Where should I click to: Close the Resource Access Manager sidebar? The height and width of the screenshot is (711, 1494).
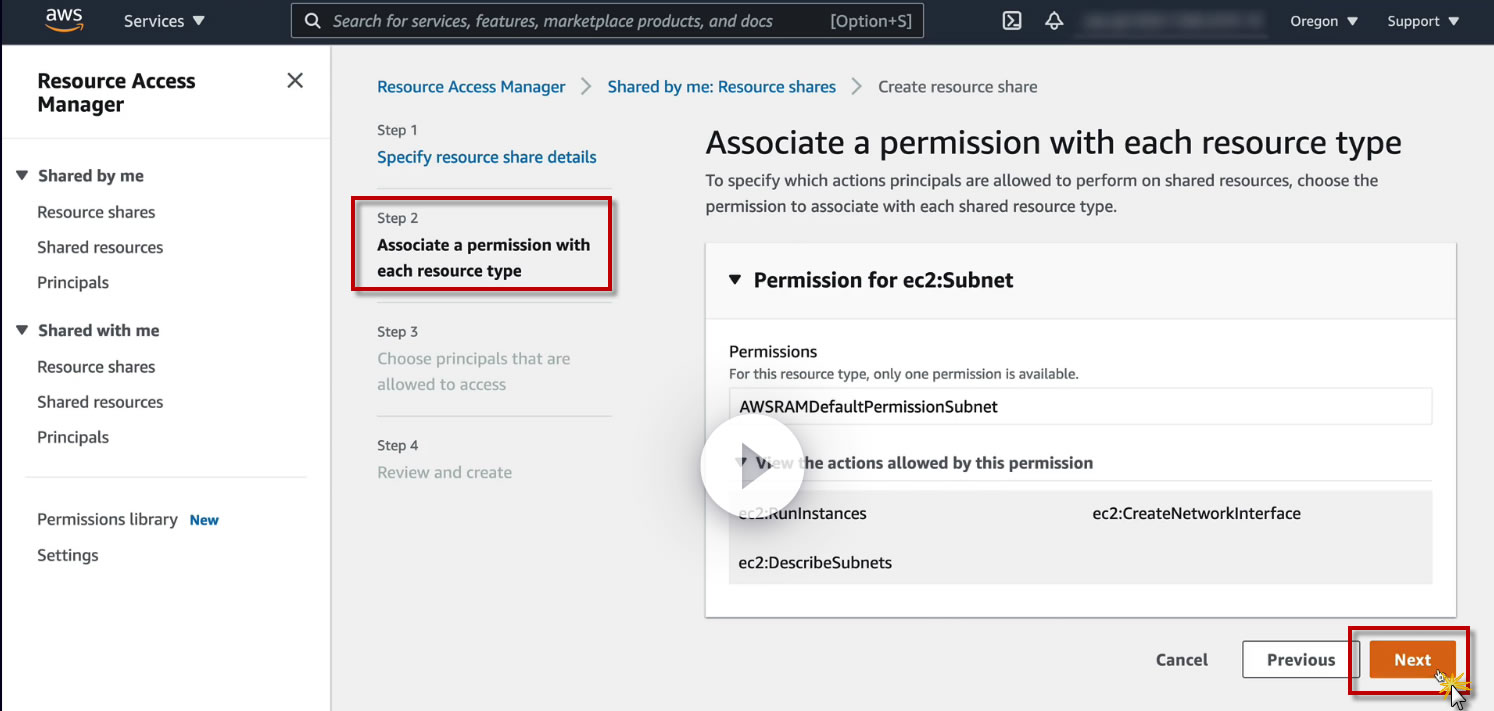(295, 81)
